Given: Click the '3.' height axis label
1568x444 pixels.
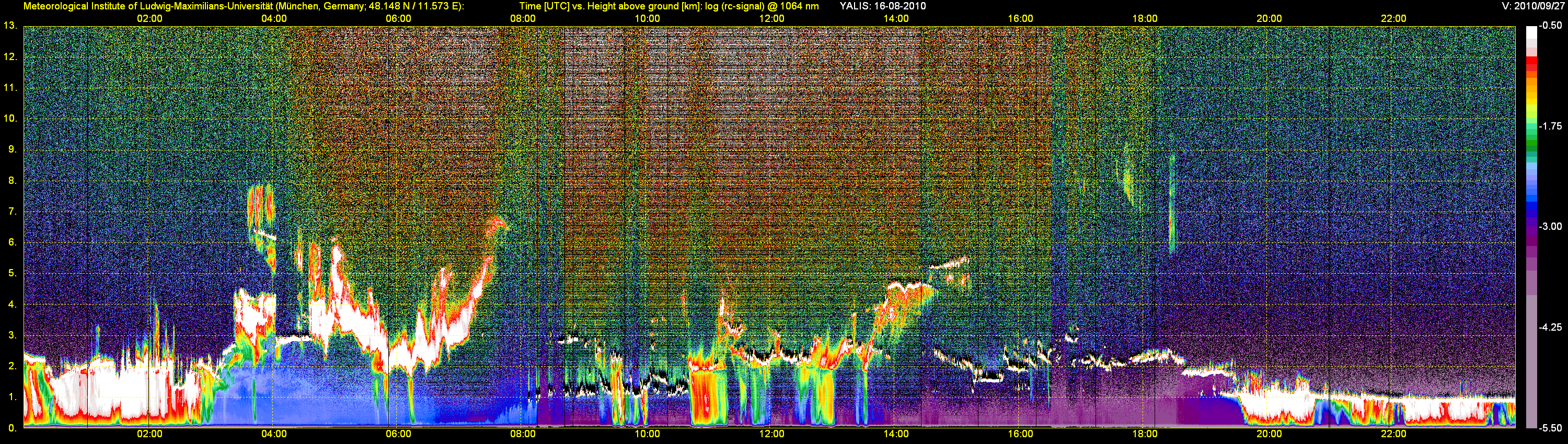Looking at the screenshot, I should [12, 335].
